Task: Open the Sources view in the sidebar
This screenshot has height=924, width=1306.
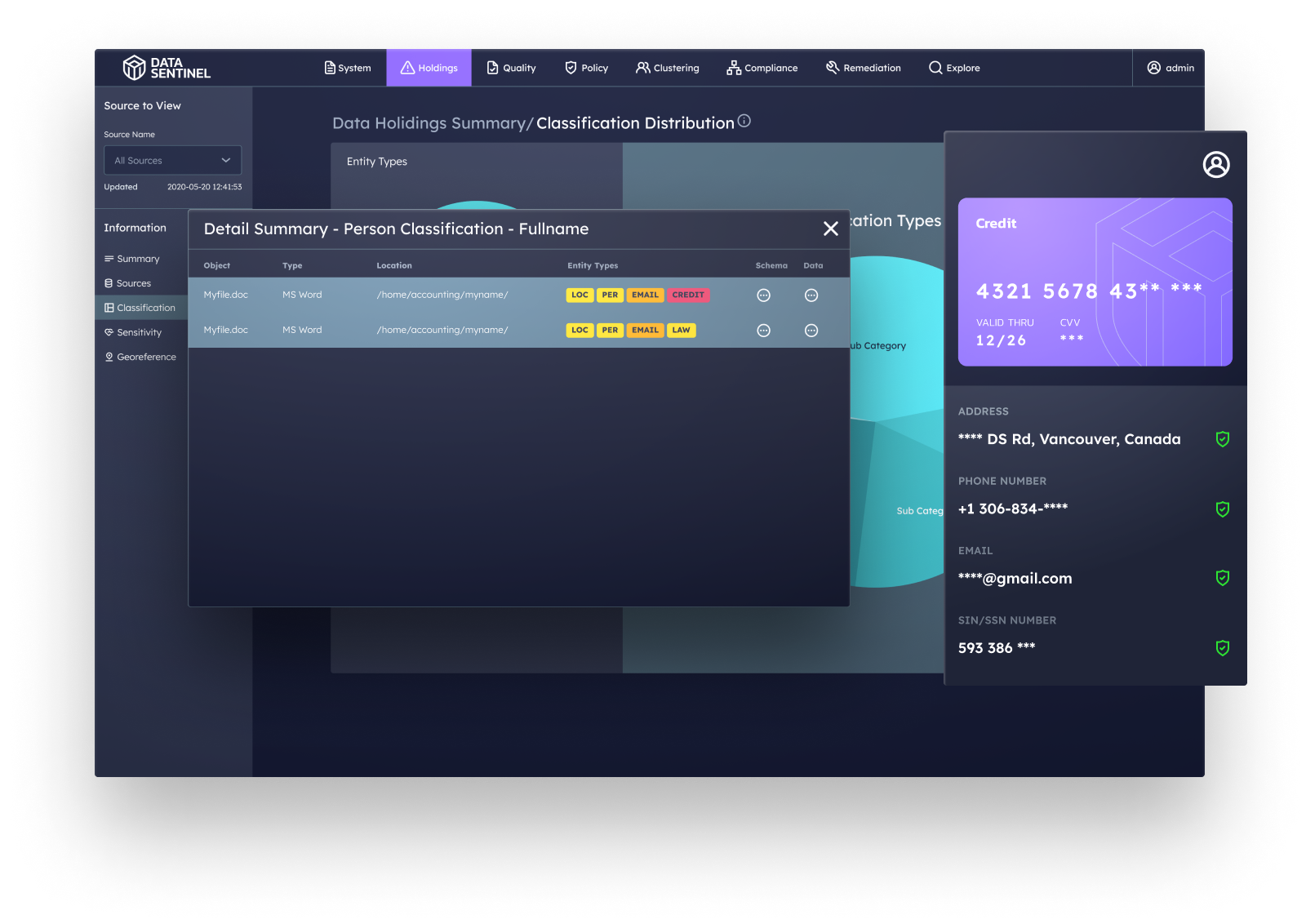Action: click(x=133, y=283)
